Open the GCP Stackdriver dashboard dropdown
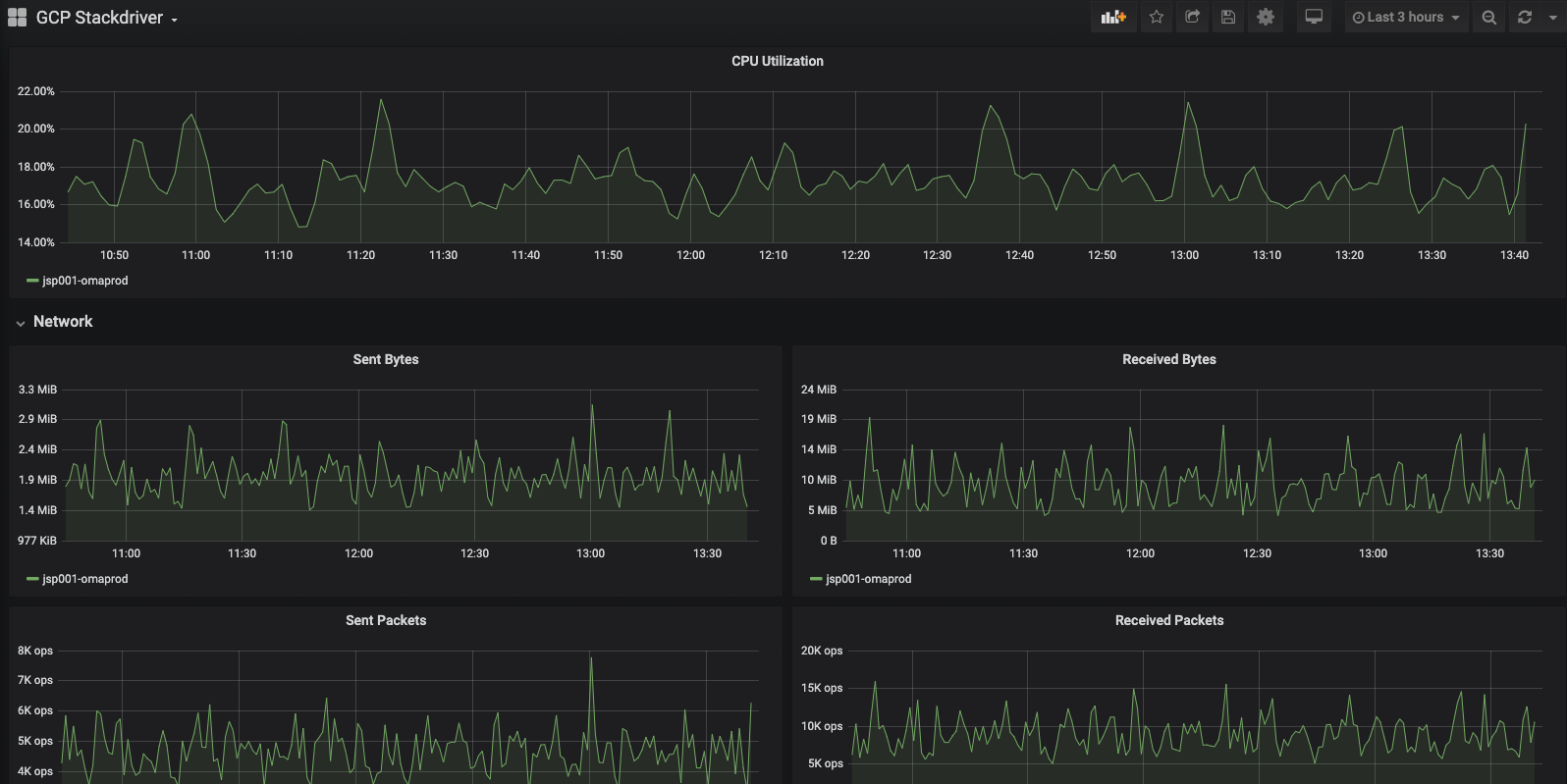The height and width of the screenshot is (784, 1567). coord(107,18)
